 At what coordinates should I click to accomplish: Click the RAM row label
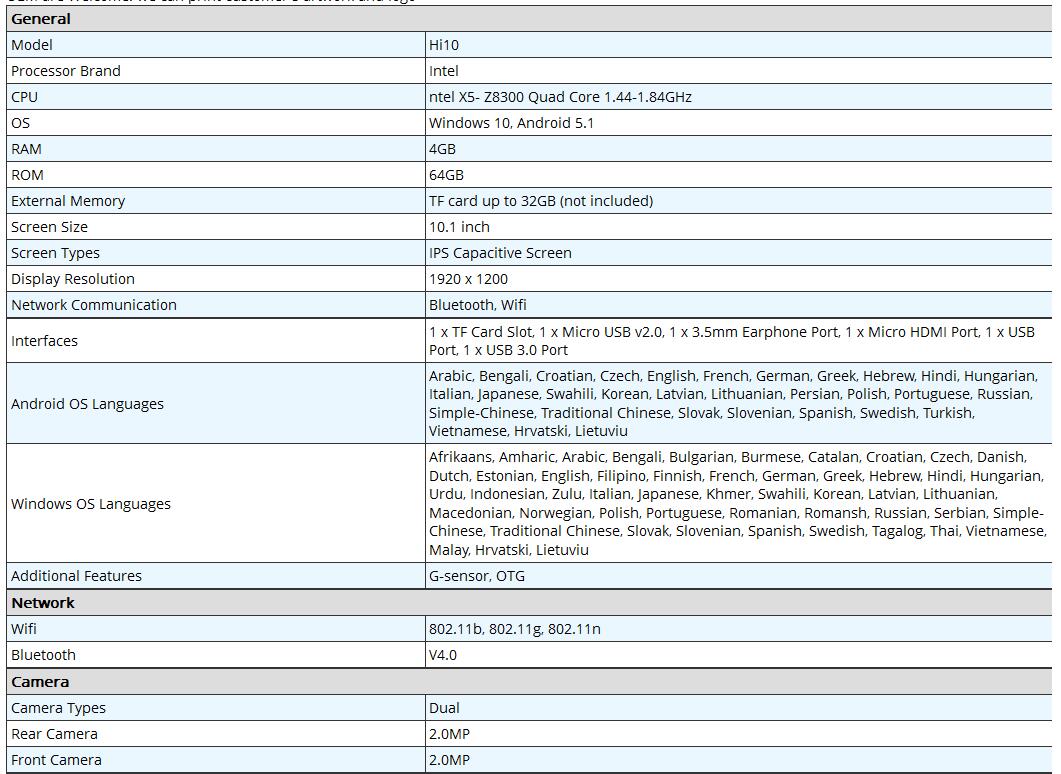(x=26, y=149)
